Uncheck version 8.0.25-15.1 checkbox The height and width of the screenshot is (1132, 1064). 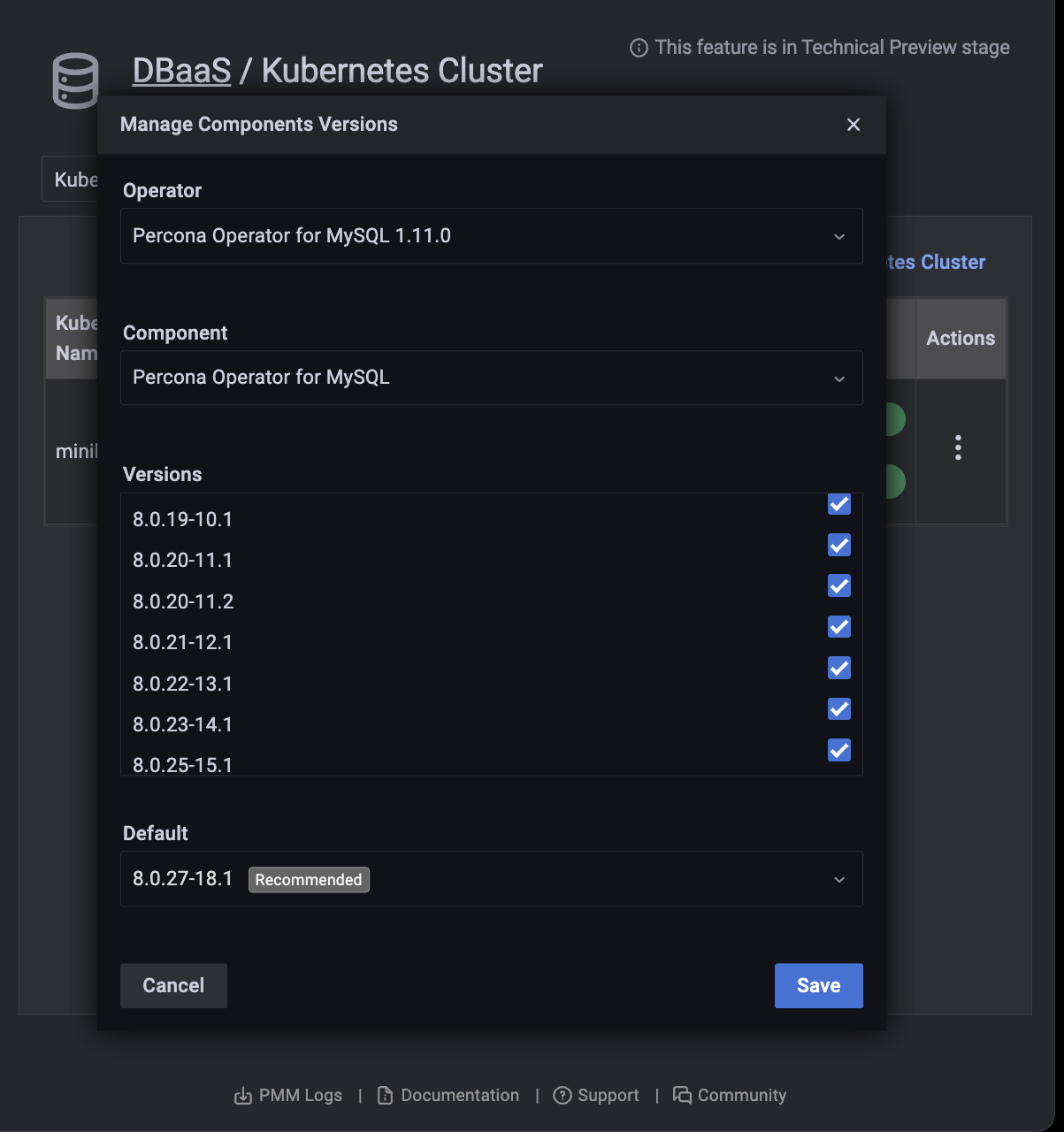click(x=839, y=750)
